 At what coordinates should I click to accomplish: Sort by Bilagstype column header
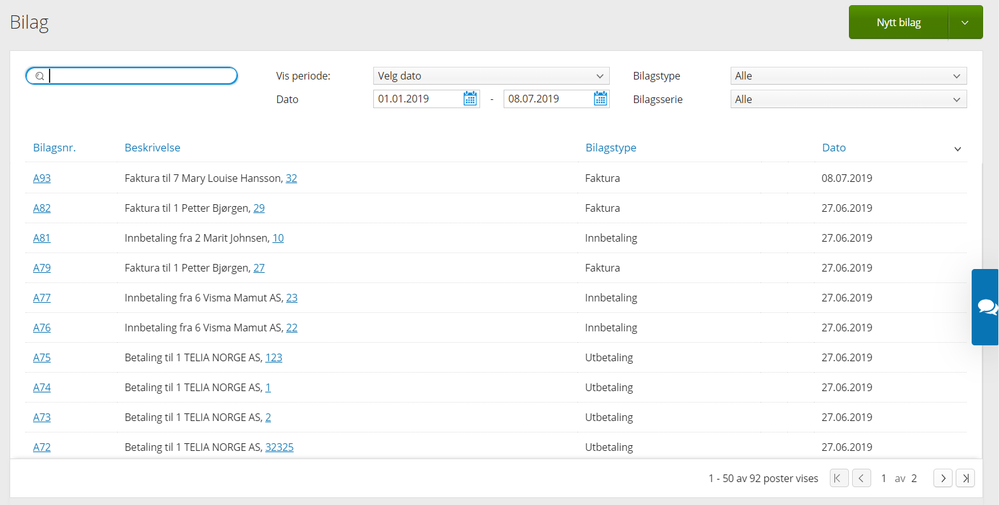[x=611, y=148]
